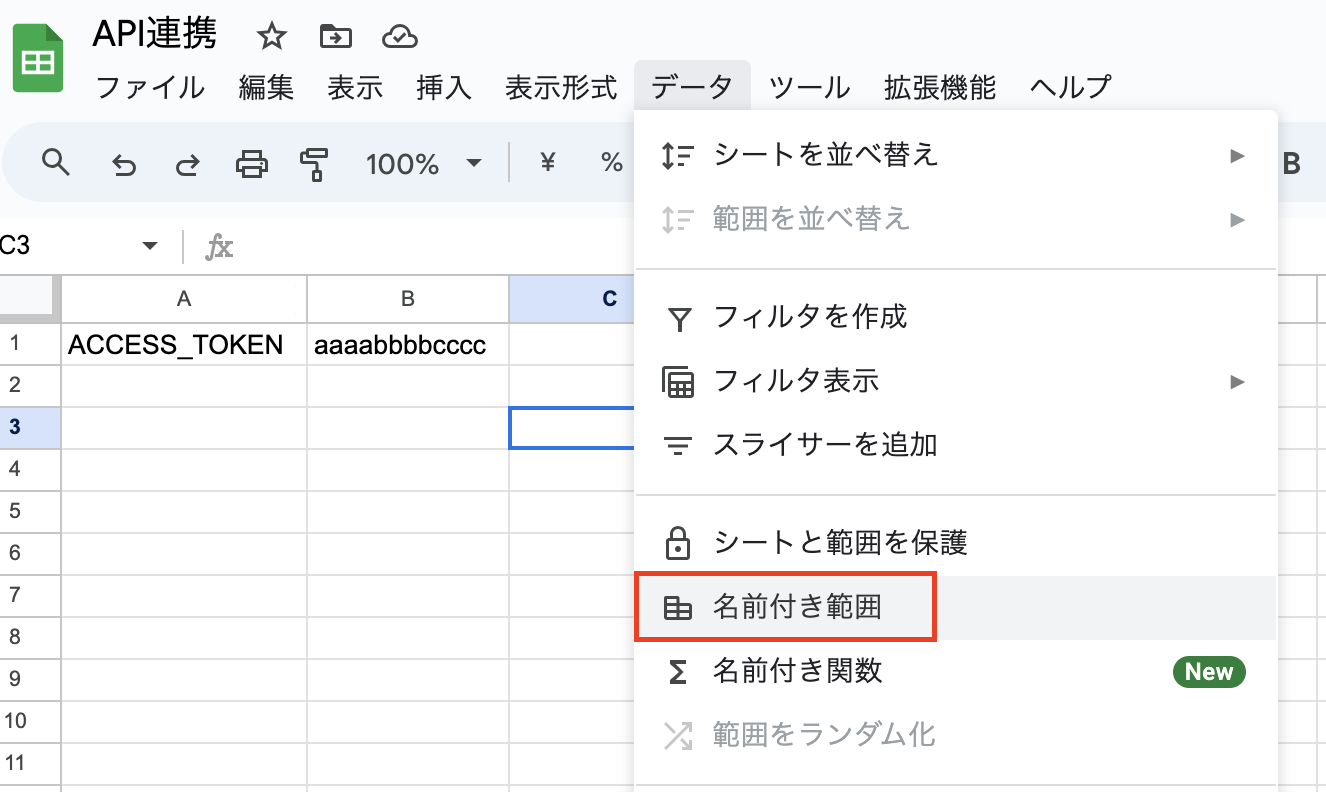Choose スライサーを追加 menu entry
Screen dimensions: 1326x792
(x=956, y=445)
